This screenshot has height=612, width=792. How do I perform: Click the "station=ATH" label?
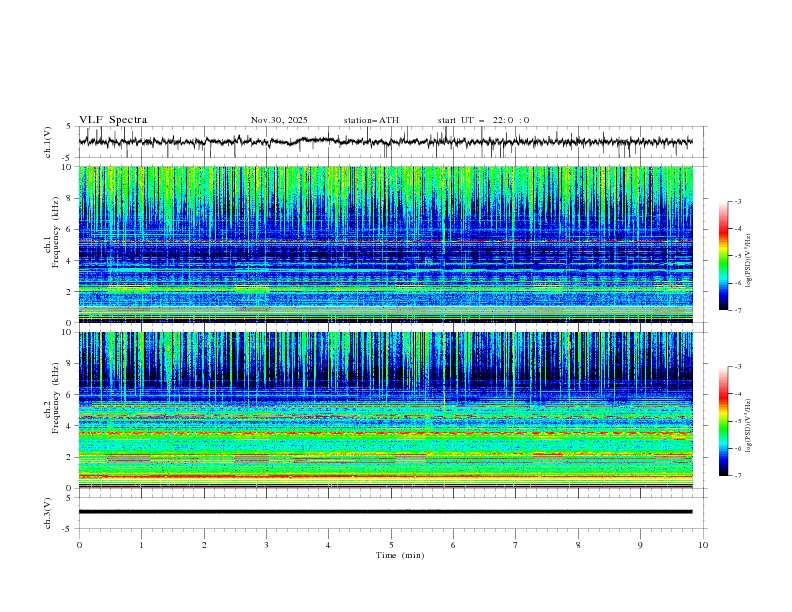tap(371, 120)
